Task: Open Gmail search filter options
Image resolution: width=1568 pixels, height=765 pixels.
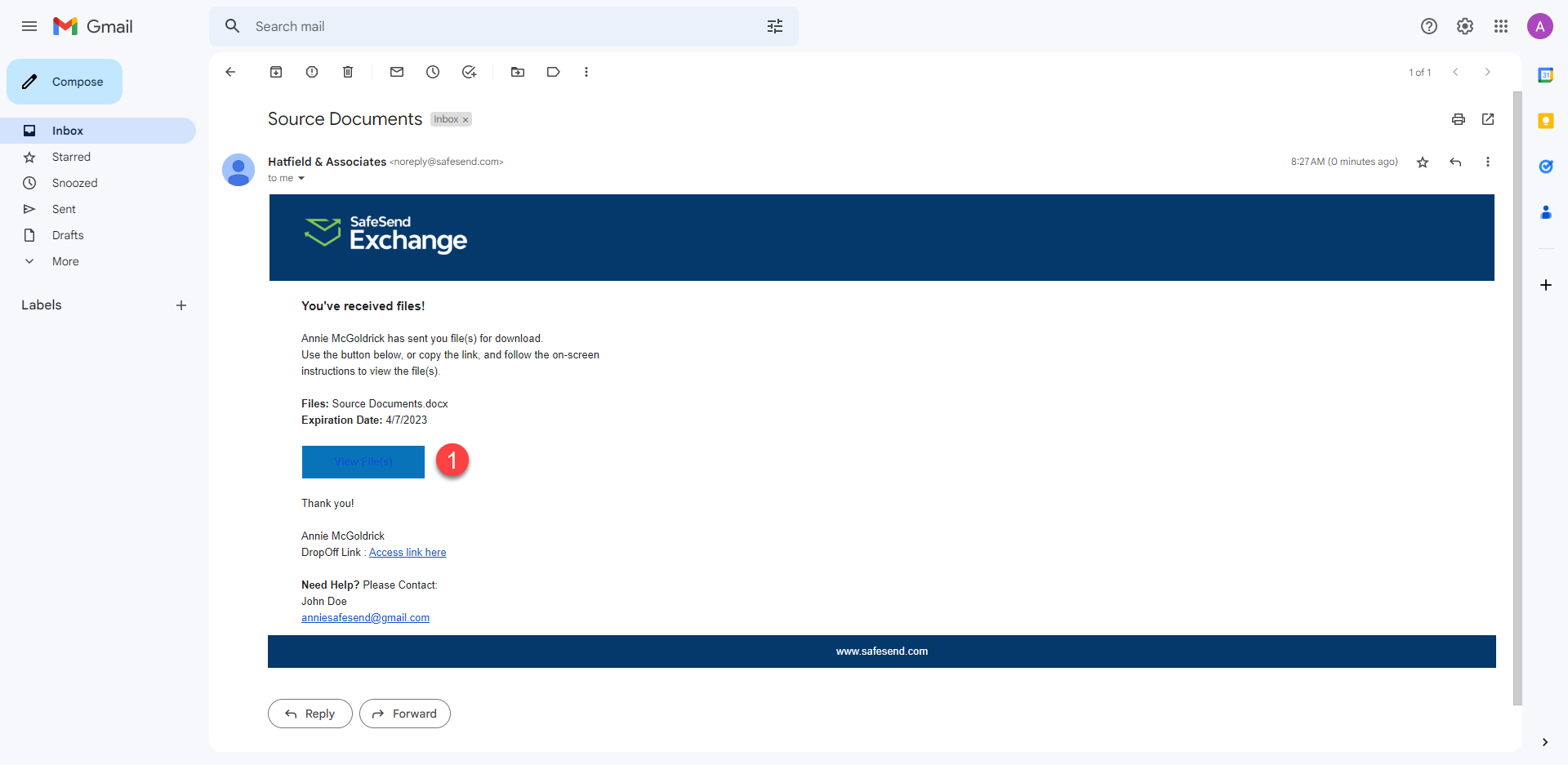Action: pos(774,26)
